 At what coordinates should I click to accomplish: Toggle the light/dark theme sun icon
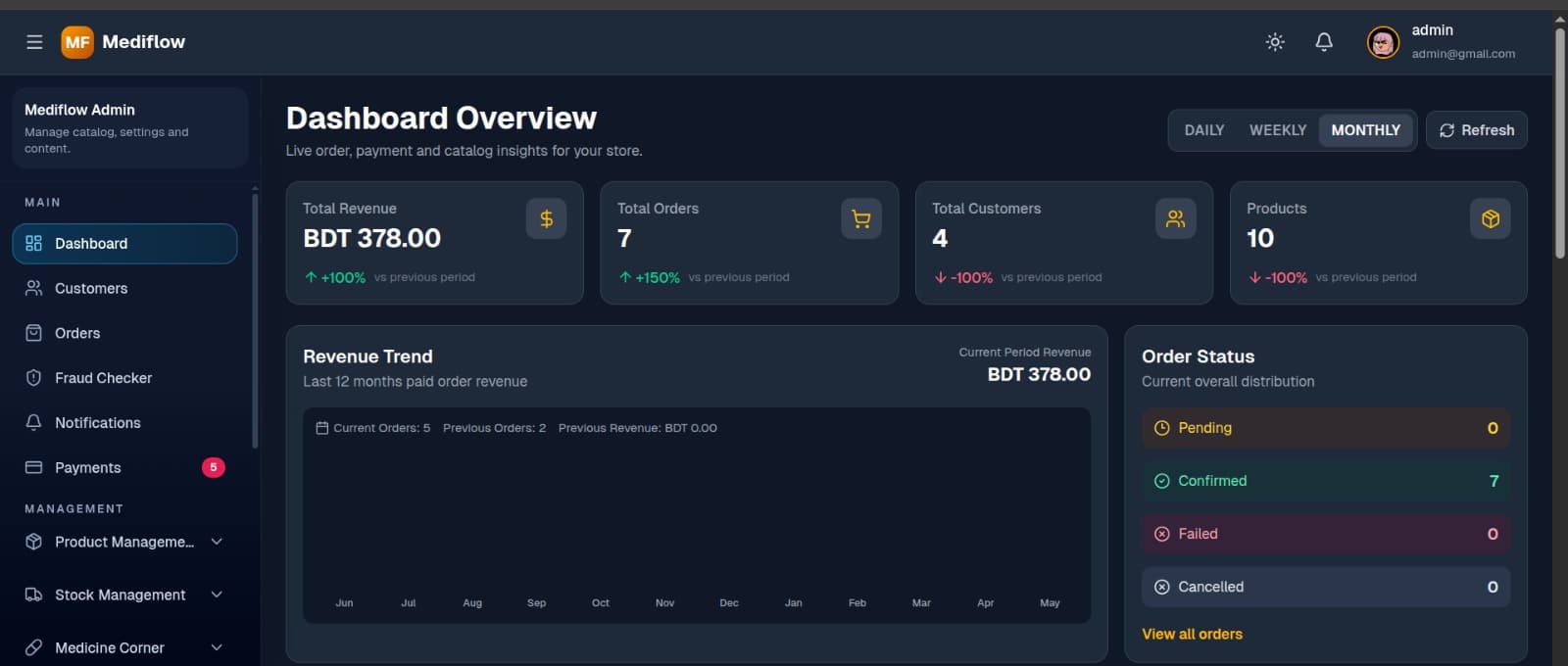click(1275, 42)
